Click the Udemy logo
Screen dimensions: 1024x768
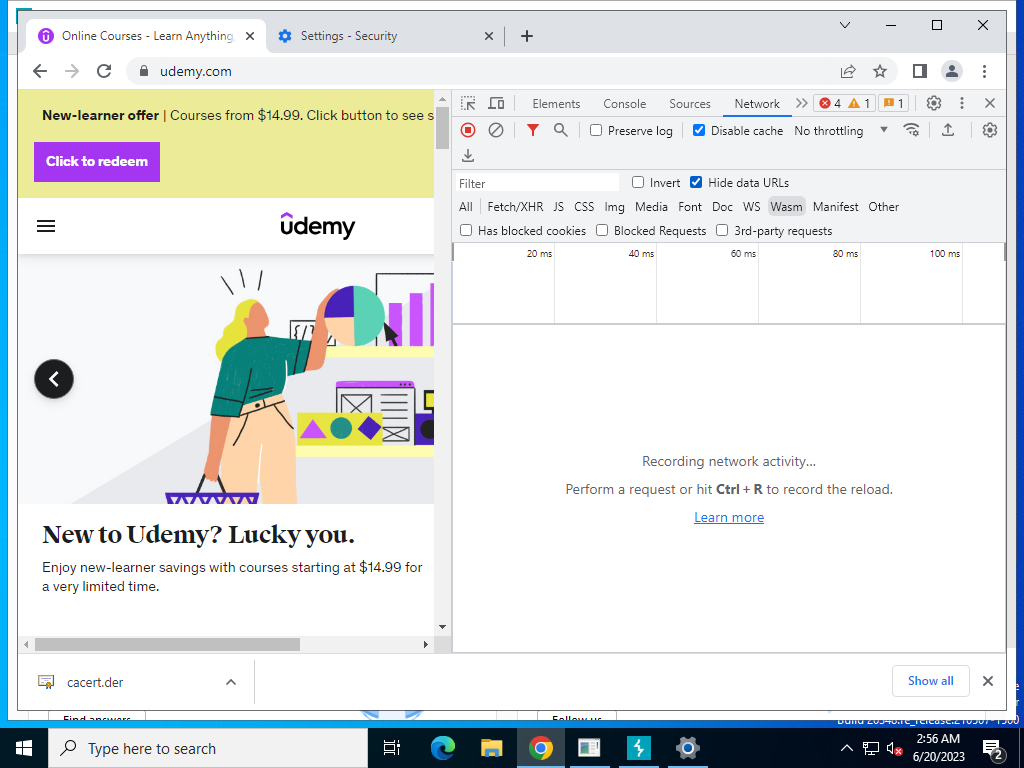click(x=317, y=225)
